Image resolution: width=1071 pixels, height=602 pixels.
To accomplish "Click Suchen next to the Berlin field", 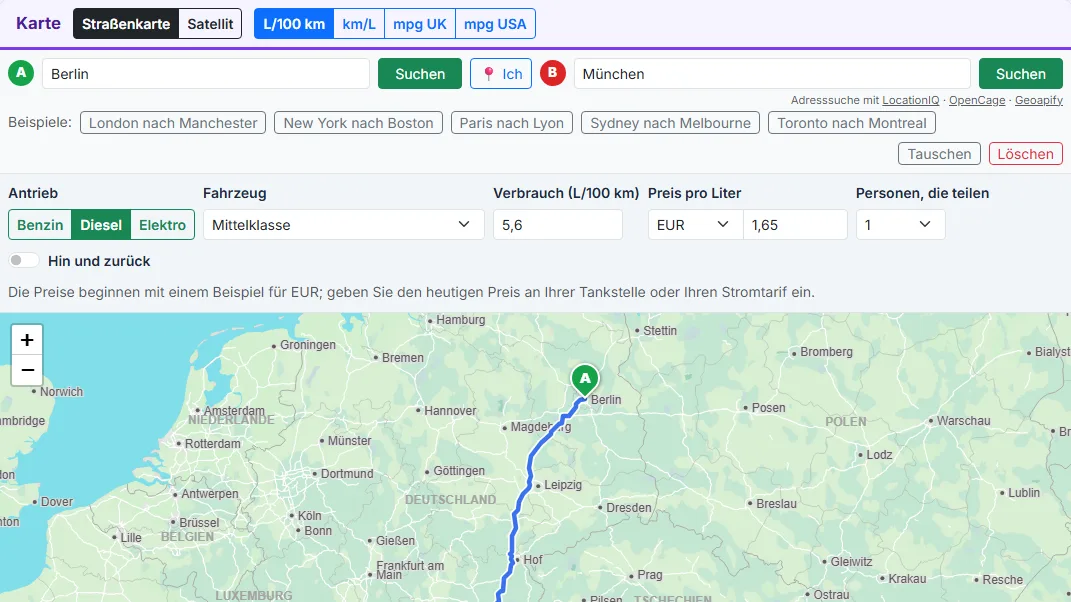I will click(419, 74).
